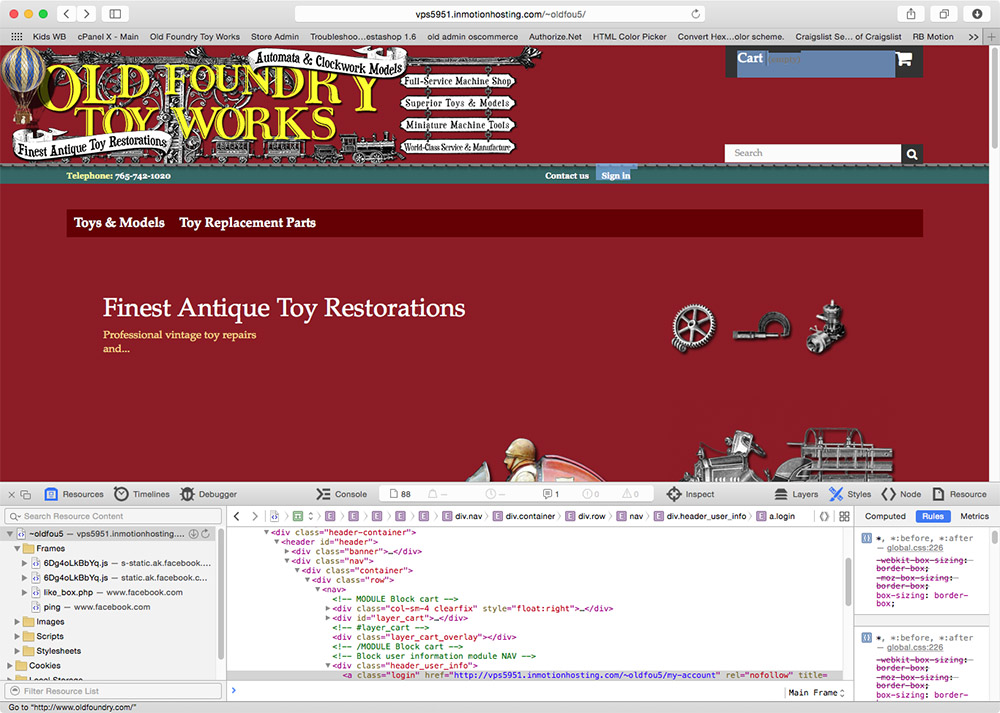Open the Main Frame context selector

(x=816, y=693)
